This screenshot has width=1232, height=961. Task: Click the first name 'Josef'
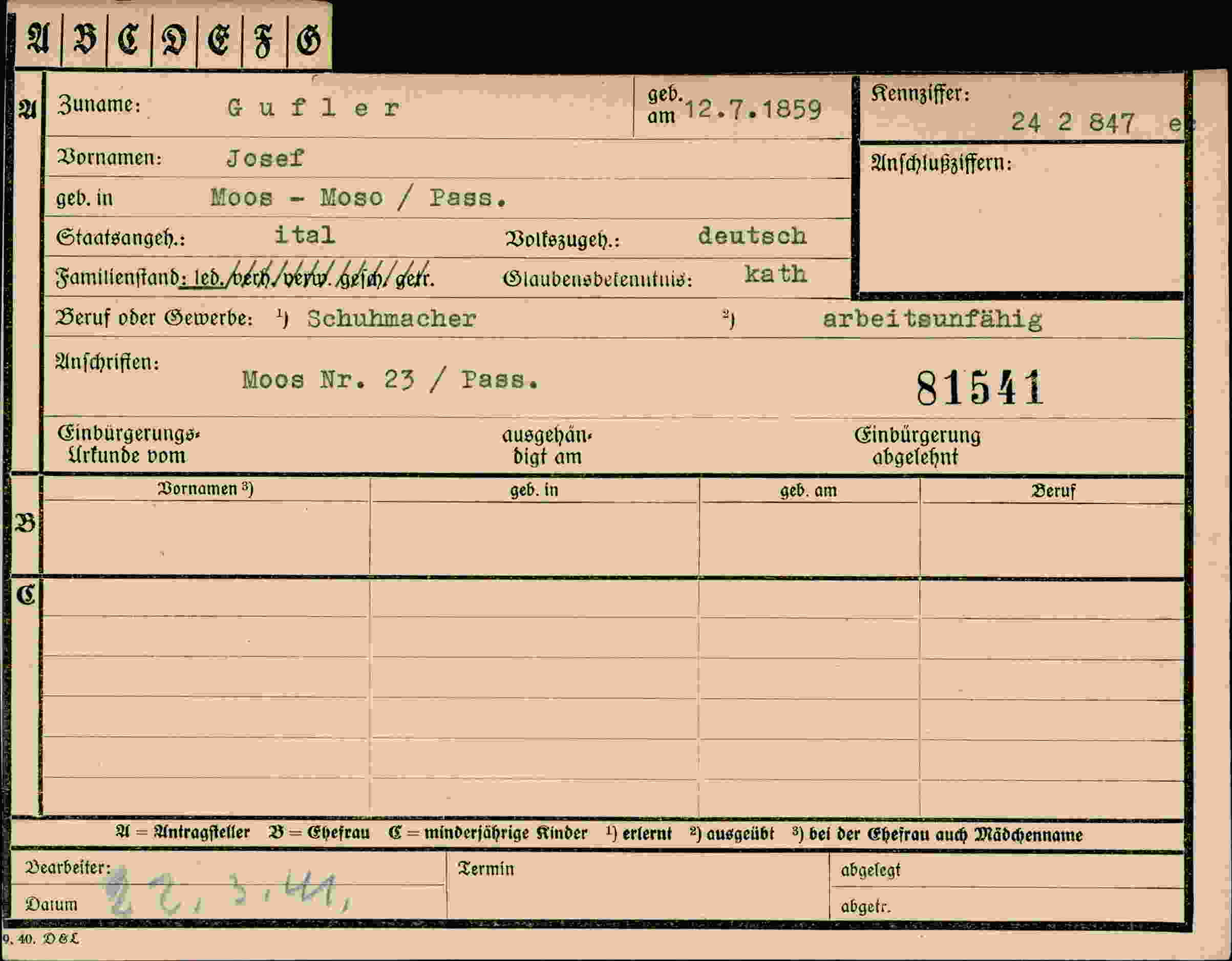click(x=265, y=159)
